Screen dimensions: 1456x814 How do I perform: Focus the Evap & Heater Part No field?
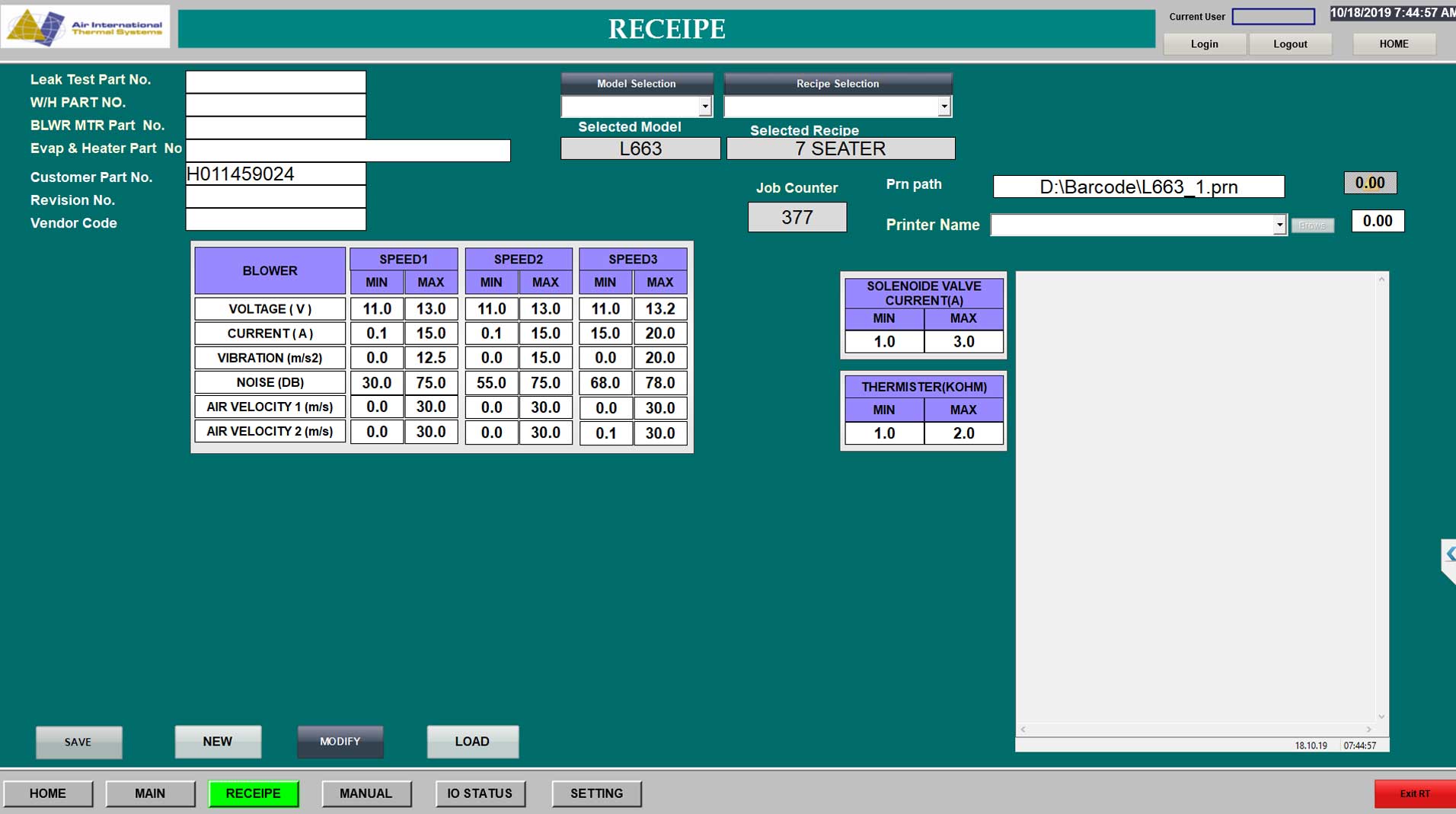348,151
